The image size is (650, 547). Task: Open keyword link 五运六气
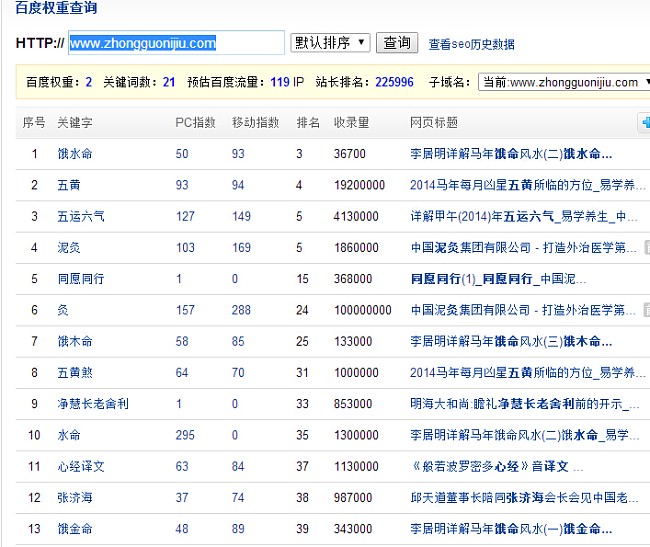click(81, 216)
